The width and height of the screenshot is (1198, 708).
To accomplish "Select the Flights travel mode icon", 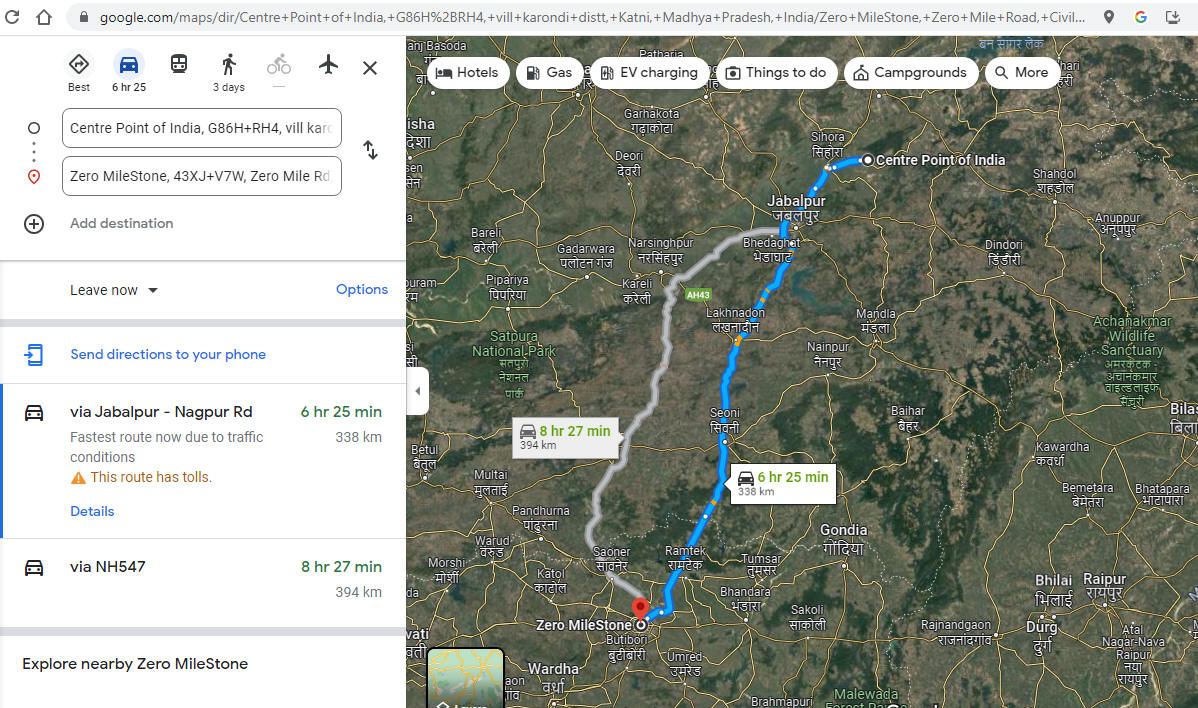I will (328, 65).
